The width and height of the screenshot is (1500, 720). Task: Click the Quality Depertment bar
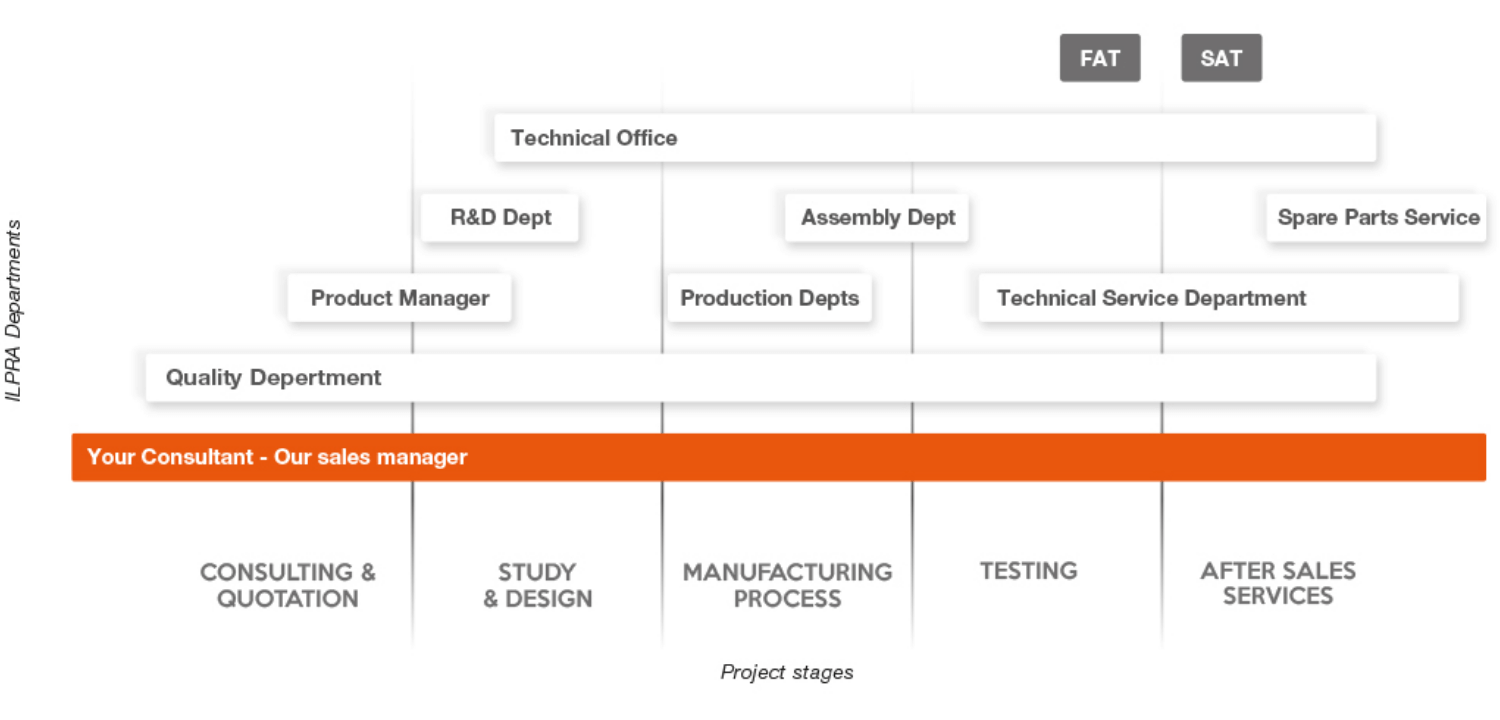[760, 378]
